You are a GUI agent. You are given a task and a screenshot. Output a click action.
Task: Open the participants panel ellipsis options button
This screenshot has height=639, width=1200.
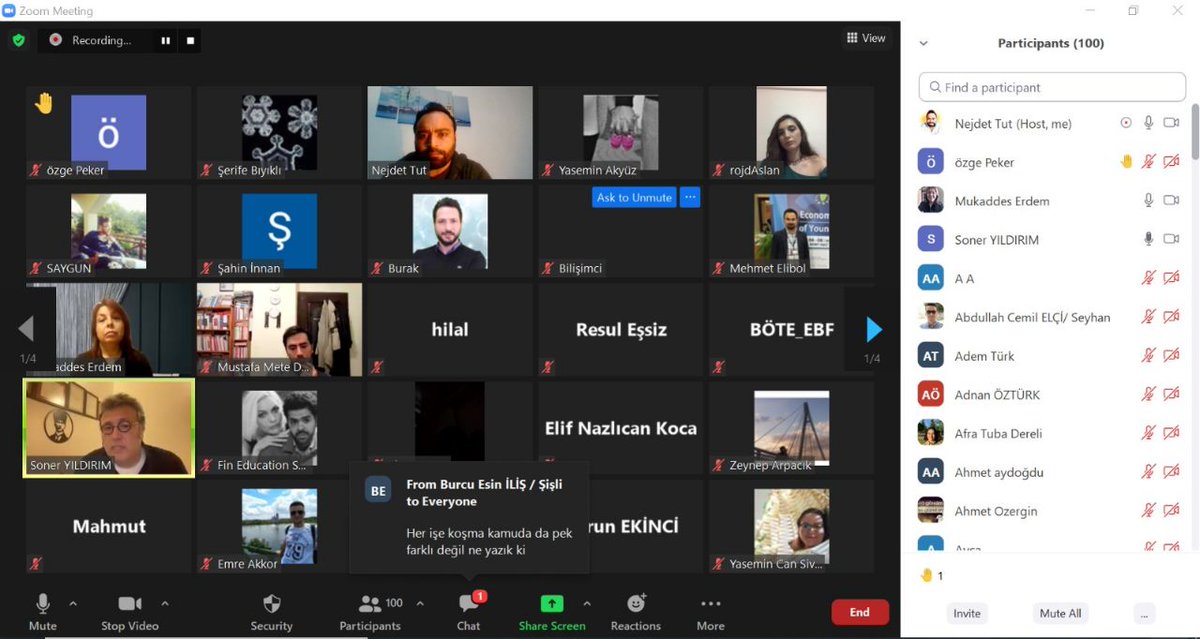click(1145, 613)
